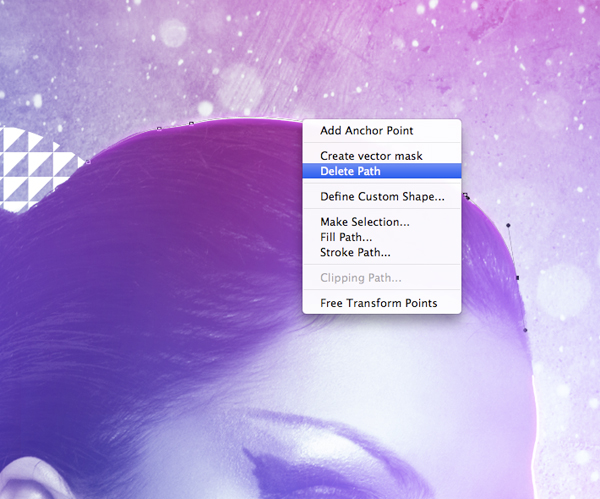The width and height of the screenshot is (600, 499).
Task: Choose Make Selection from the menu
Action: click(364, 222)
